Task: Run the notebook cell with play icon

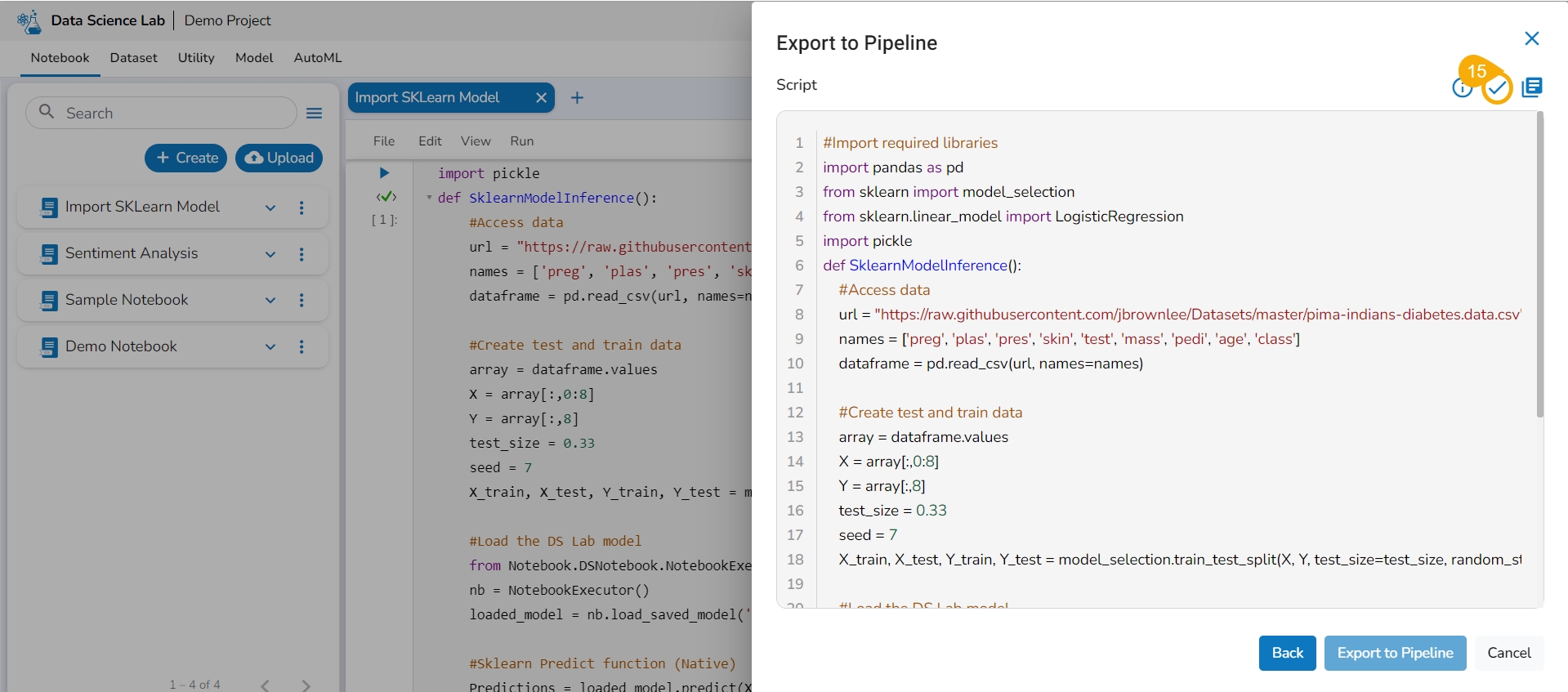Action: (x=384, y=173)
